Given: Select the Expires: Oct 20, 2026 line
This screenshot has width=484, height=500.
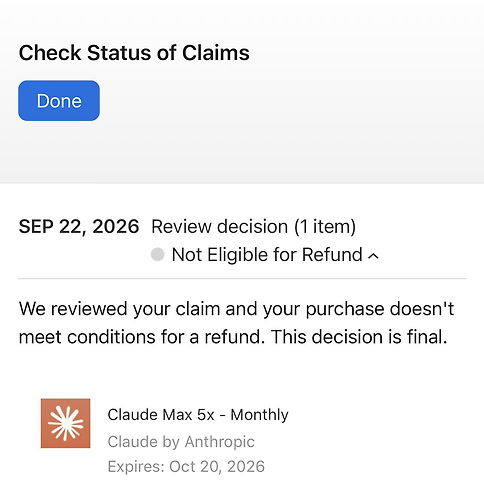Looking at the screenshot, I should point(186,466).
